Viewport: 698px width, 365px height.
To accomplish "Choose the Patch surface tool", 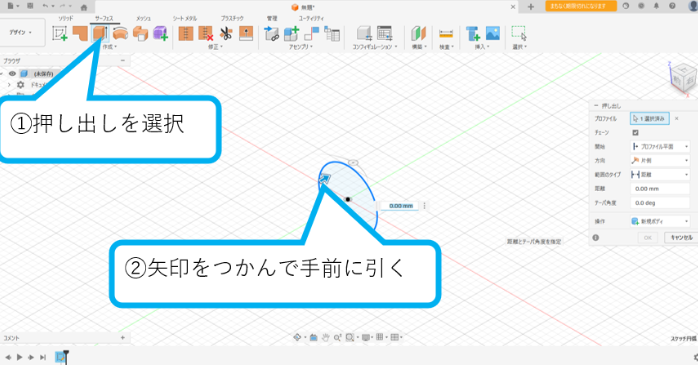I will point(81,33).
